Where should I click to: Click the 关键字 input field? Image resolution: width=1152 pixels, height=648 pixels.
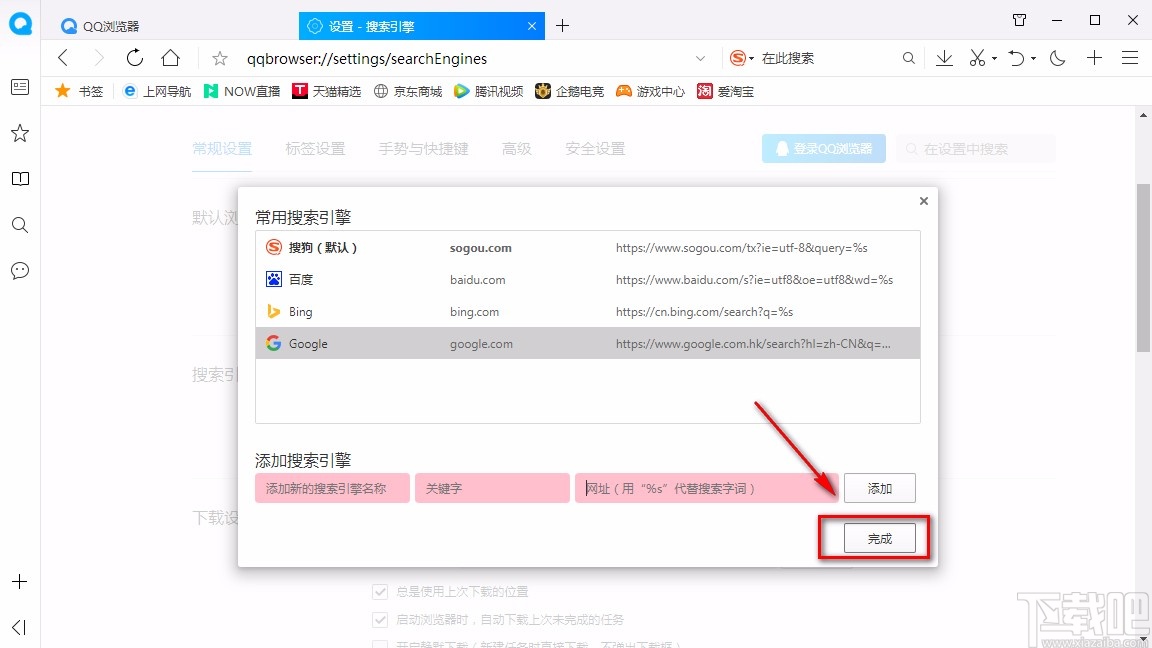[x=492, y=488]
